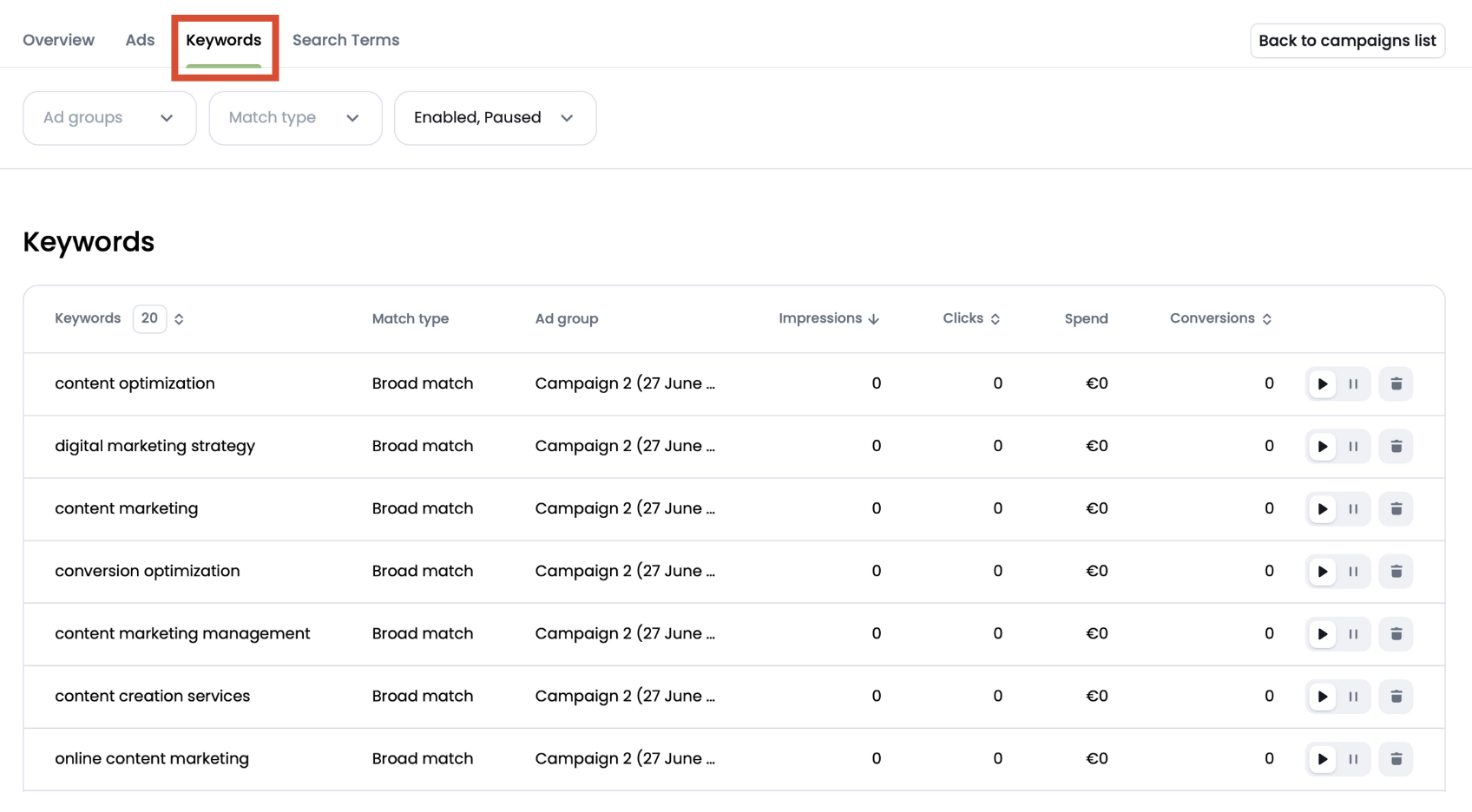Open the Ad groups filter dropdown
The image size is (1472, 812).
(x=109, y=118)
